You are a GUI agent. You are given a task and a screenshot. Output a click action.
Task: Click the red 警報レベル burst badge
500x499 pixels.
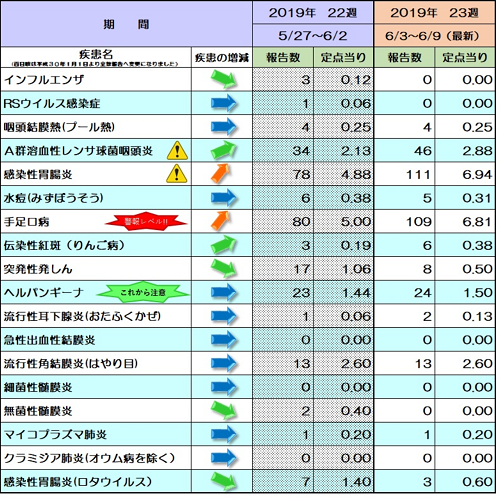[146, 221]
